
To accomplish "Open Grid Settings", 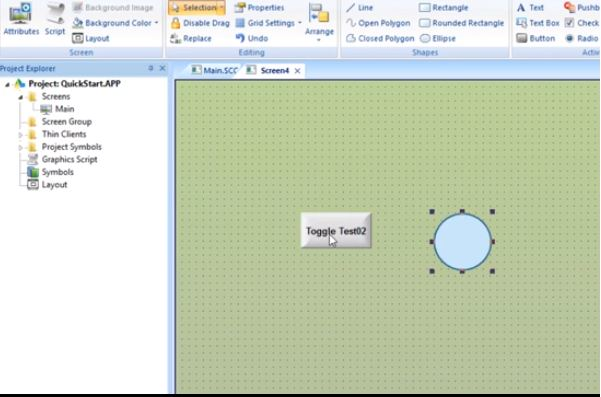I will tap(265, 23).
